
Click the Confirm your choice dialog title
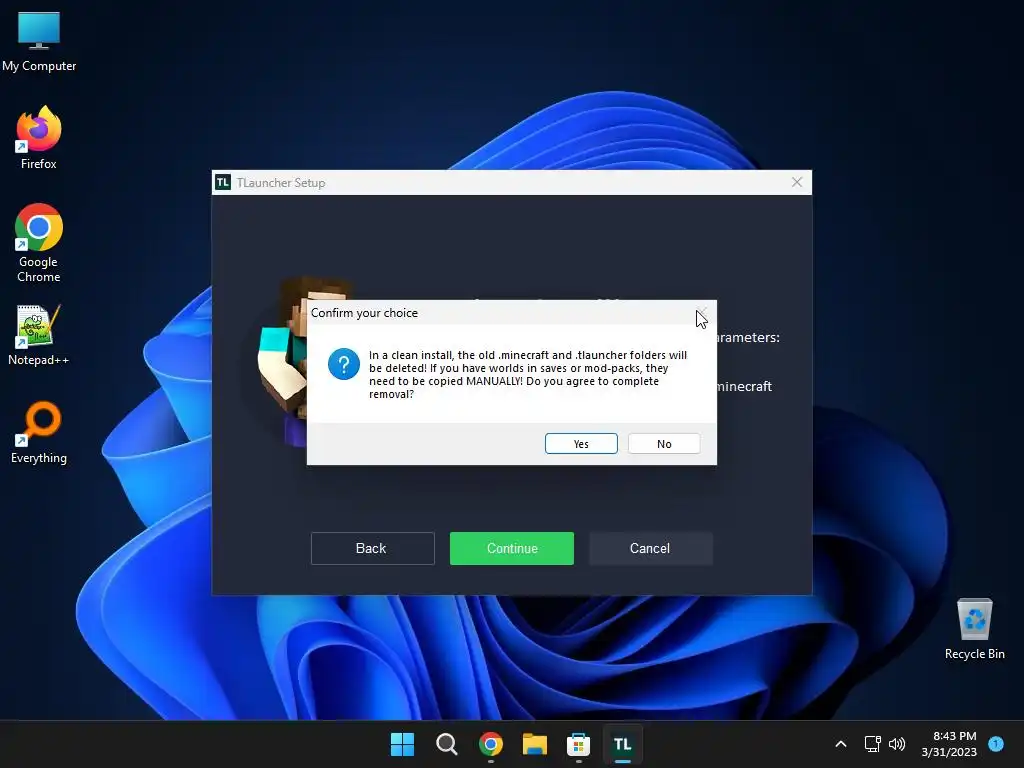tap(364, 313)
